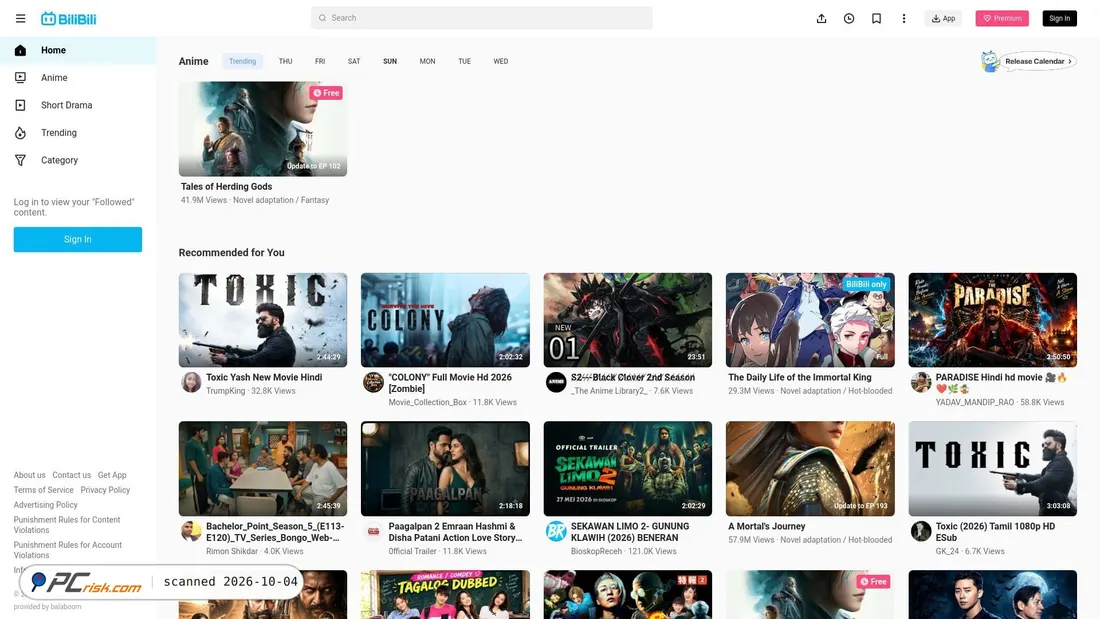Open the hamburger menu icon

coord(20,18)
